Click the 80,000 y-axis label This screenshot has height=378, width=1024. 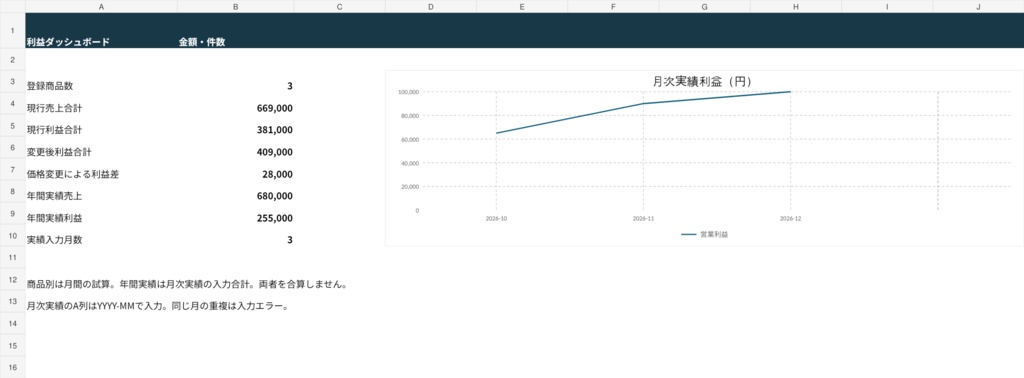[x=409, y=116]
